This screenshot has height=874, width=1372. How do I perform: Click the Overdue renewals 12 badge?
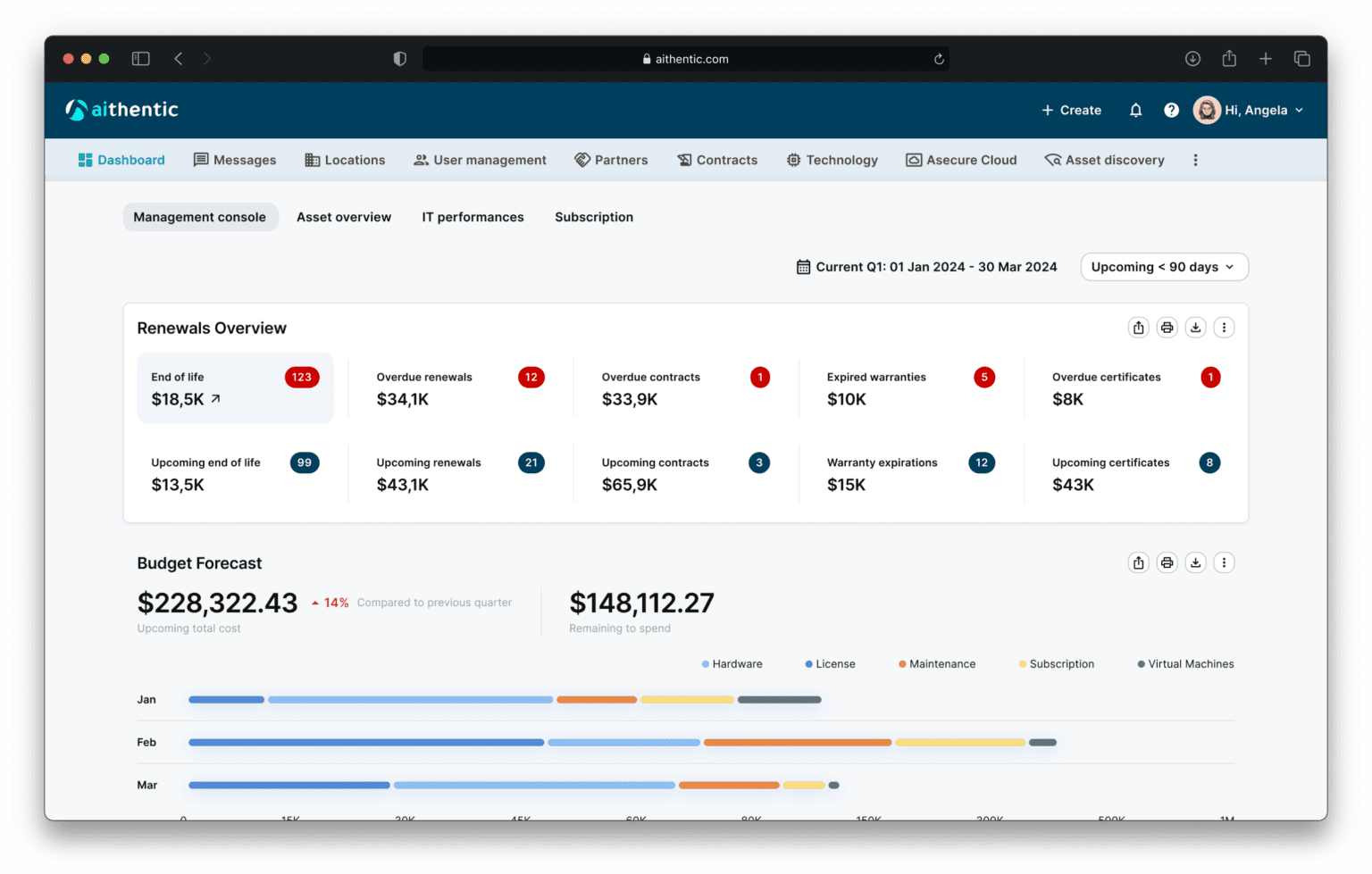pos(531,377)
